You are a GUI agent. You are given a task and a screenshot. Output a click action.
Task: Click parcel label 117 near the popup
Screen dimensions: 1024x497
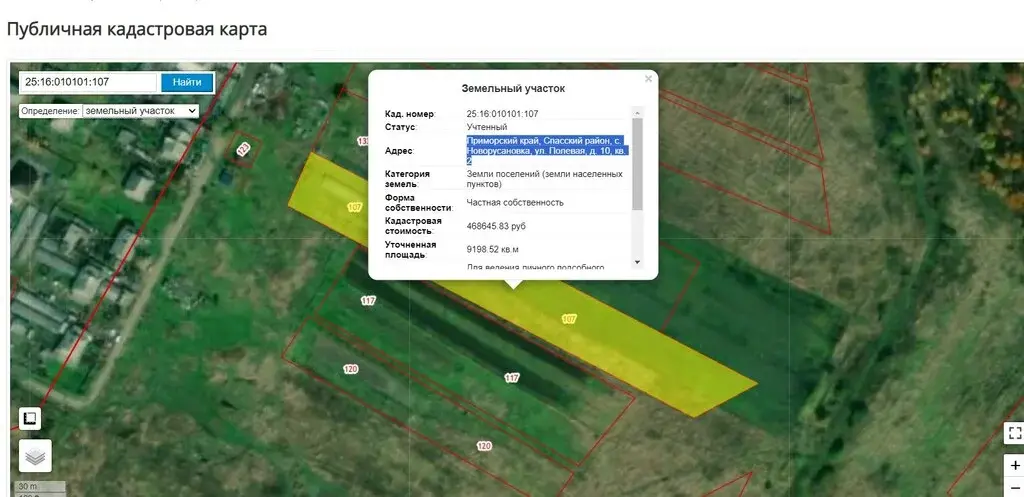point(368,300)
